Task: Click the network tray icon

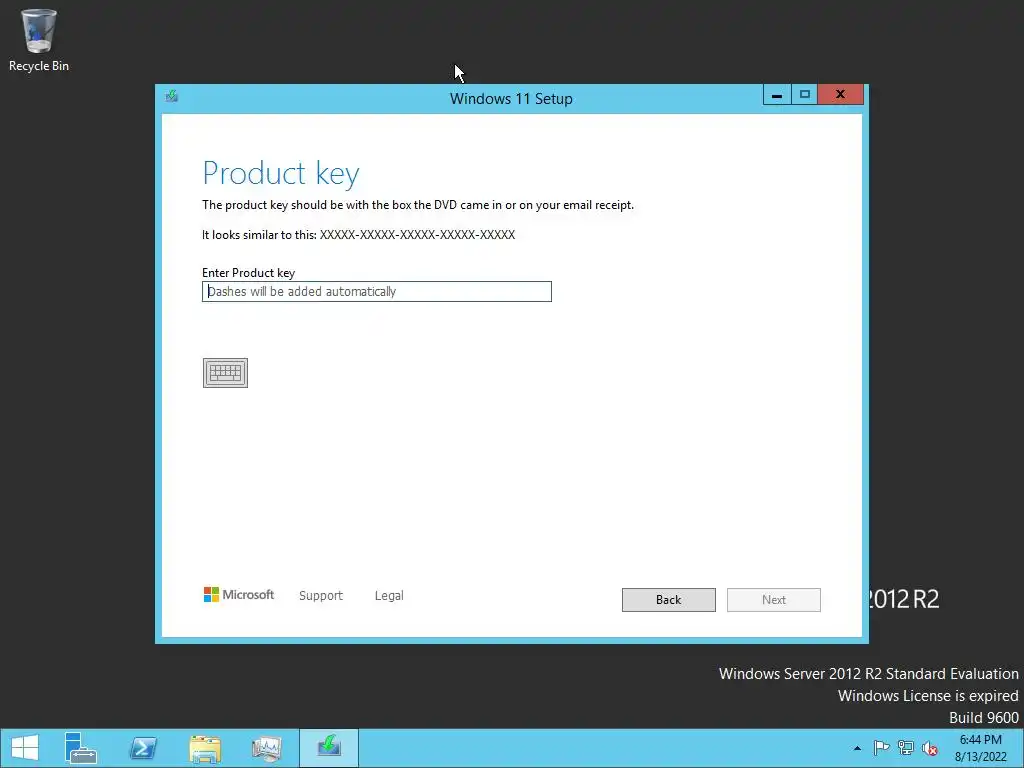Action: [x=906, y=748]
